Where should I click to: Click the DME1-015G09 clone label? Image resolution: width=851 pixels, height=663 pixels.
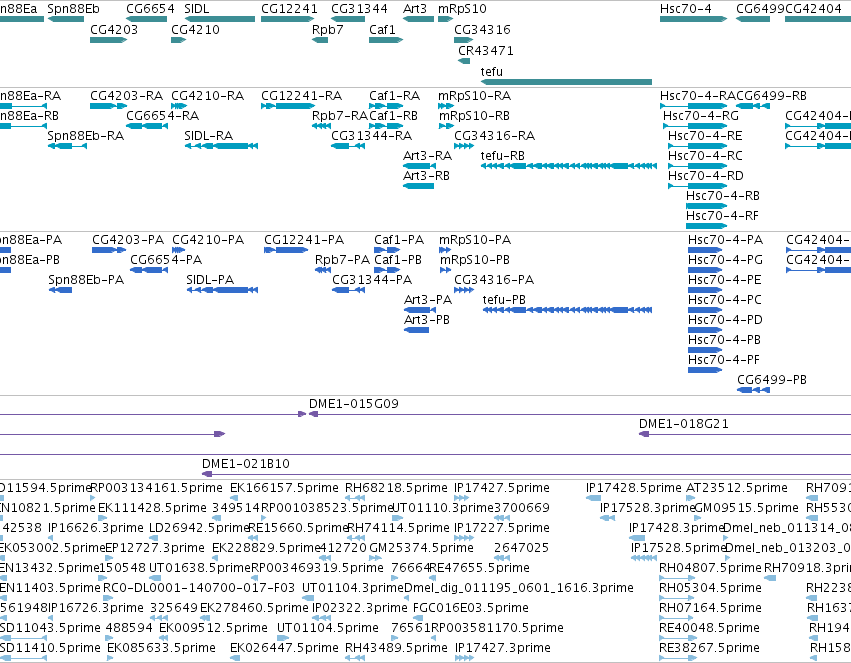[x=354, y=404]
